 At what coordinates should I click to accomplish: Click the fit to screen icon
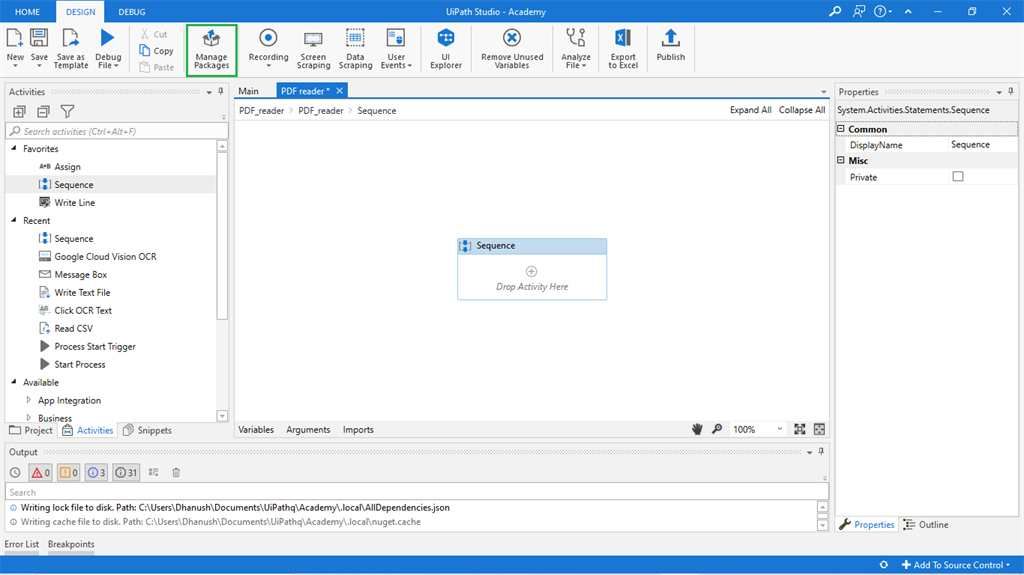pos(799,429)
